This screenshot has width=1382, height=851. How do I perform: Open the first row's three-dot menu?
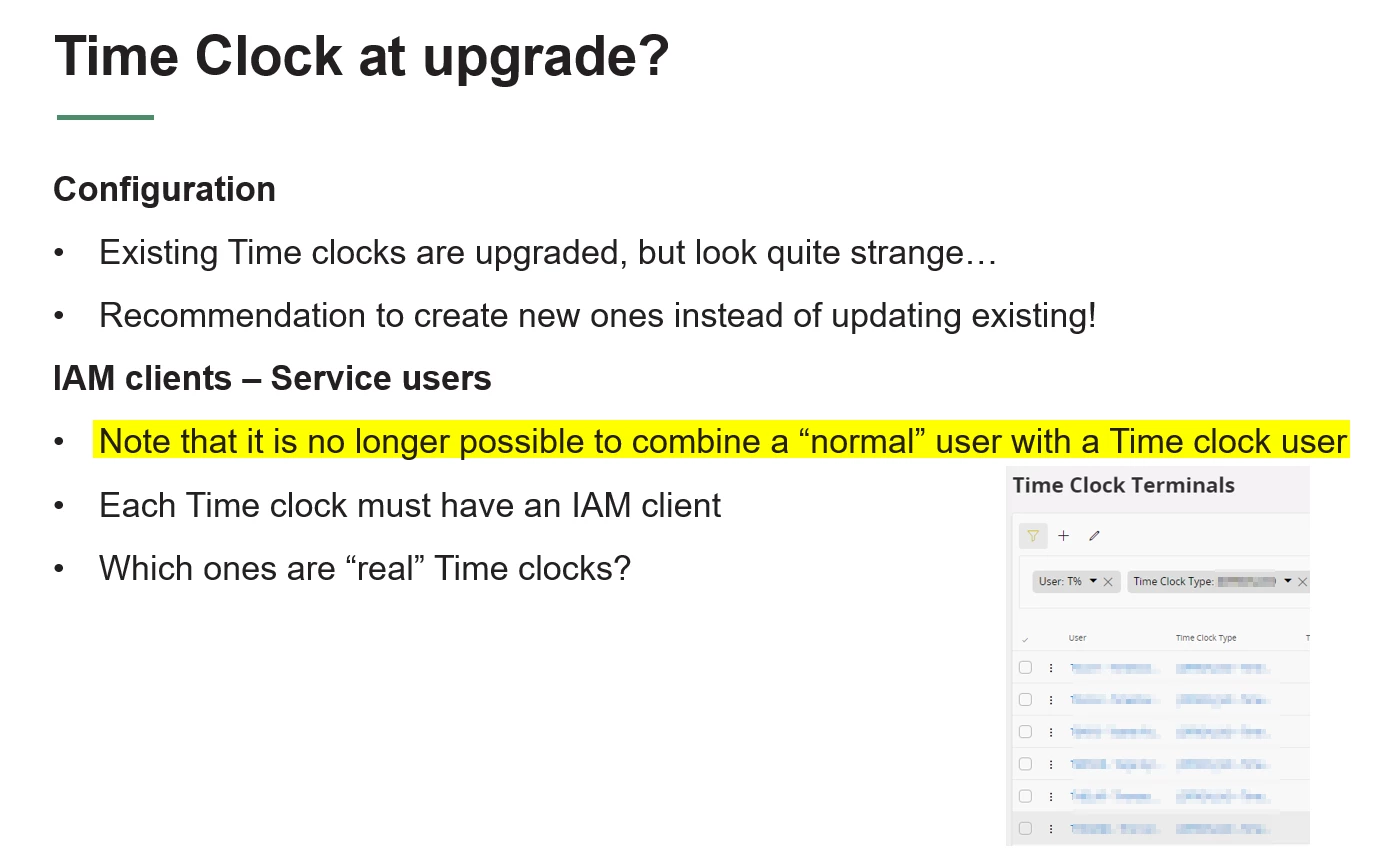1051,668
